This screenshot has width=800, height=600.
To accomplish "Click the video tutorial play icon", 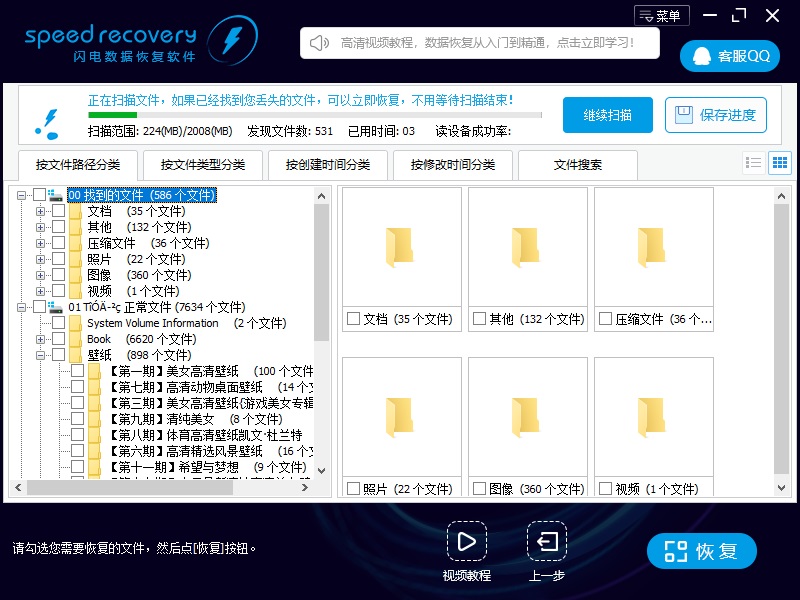I will (x=466, y=541).
